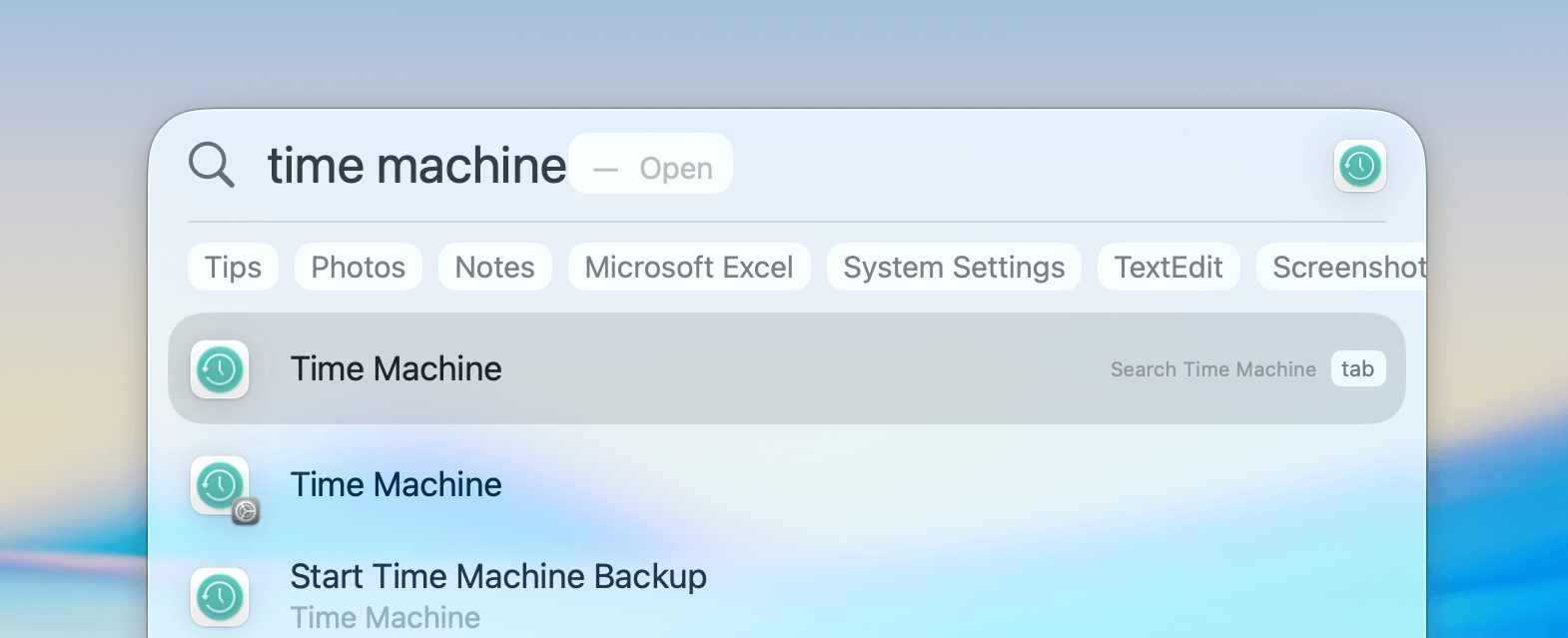The image size is (1568, 638).
Task: Pick the TextEdit suggestion chip
Action: 1169,267
